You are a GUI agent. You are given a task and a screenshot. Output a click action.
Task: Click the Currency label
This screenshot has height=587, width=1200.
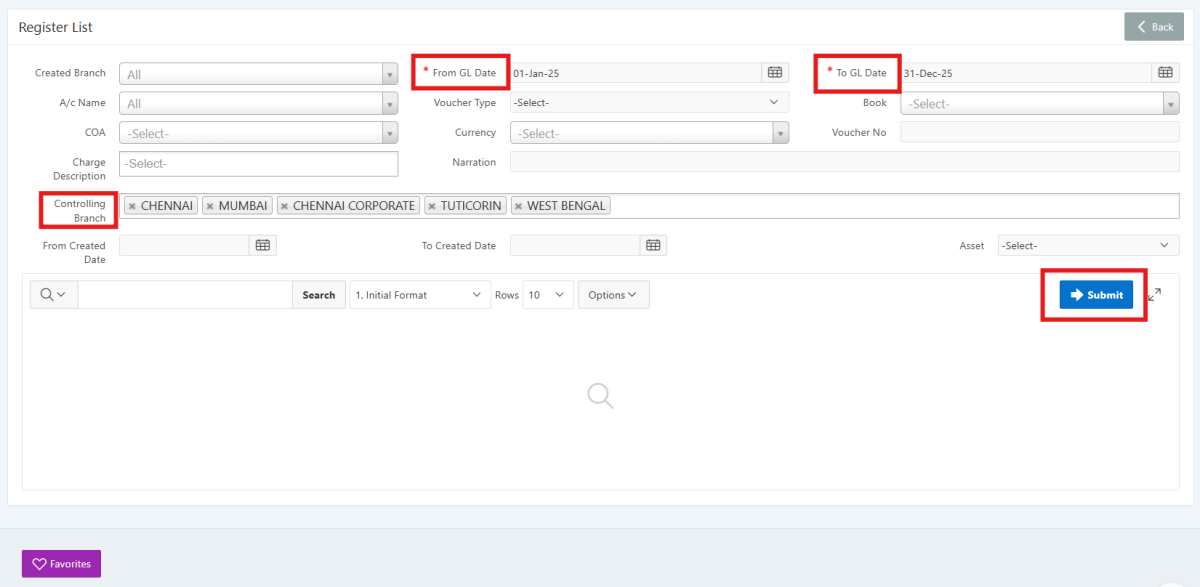click(476, 132)
